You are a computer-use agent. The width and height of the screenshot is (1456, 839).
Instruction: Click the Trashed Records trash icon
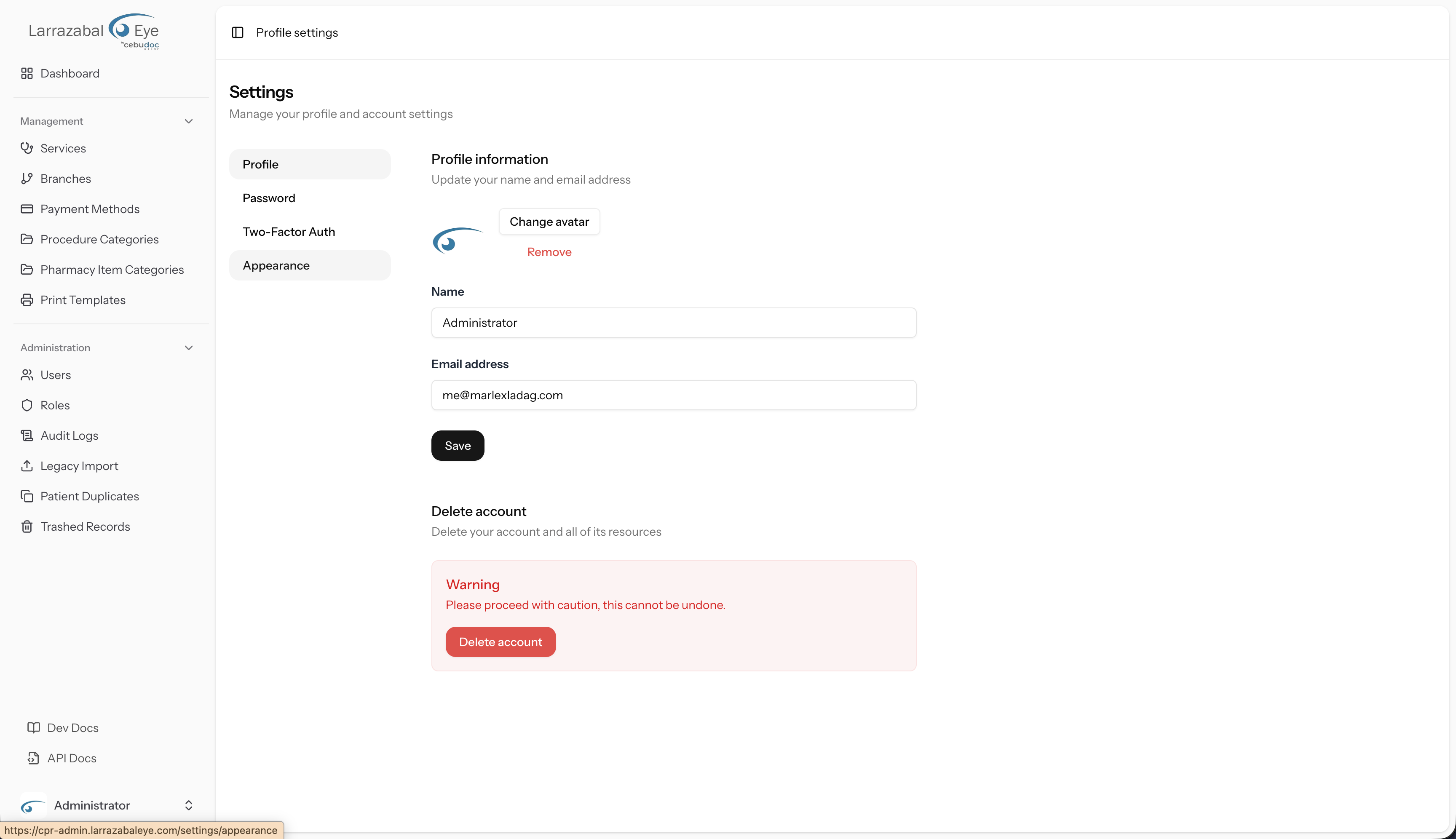coord(27,526)
